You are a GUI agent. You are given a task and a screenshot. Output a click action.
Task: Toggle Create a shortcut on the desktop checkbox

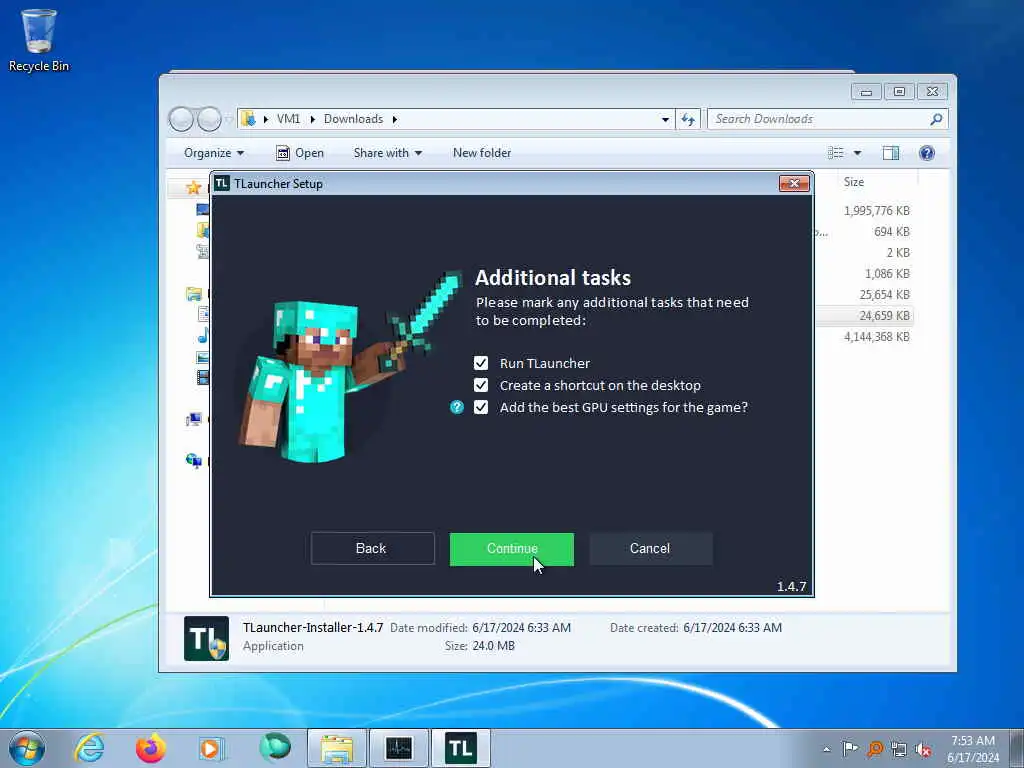tap(481, 385)
